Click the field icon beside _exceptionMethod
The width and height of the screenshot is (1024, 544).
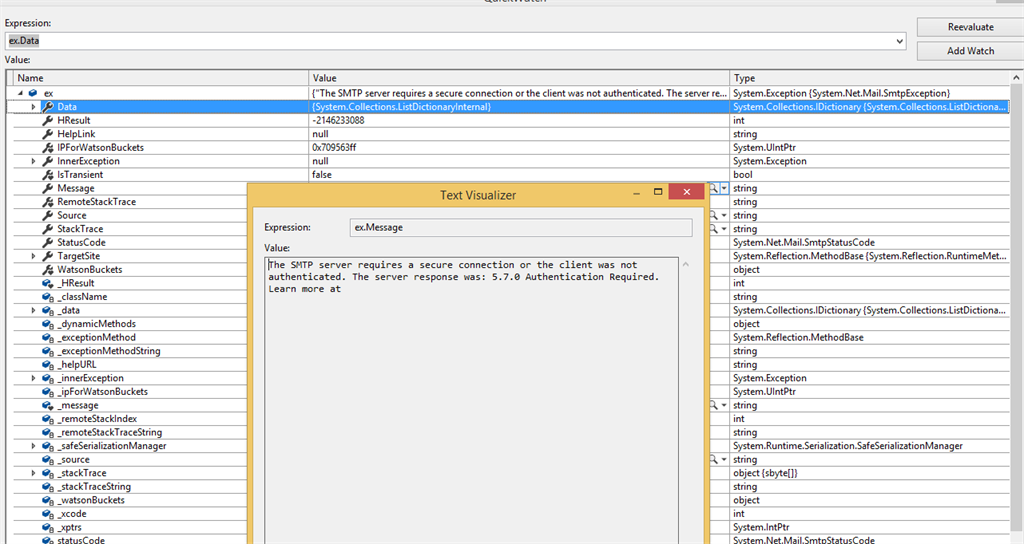[48, 338]
